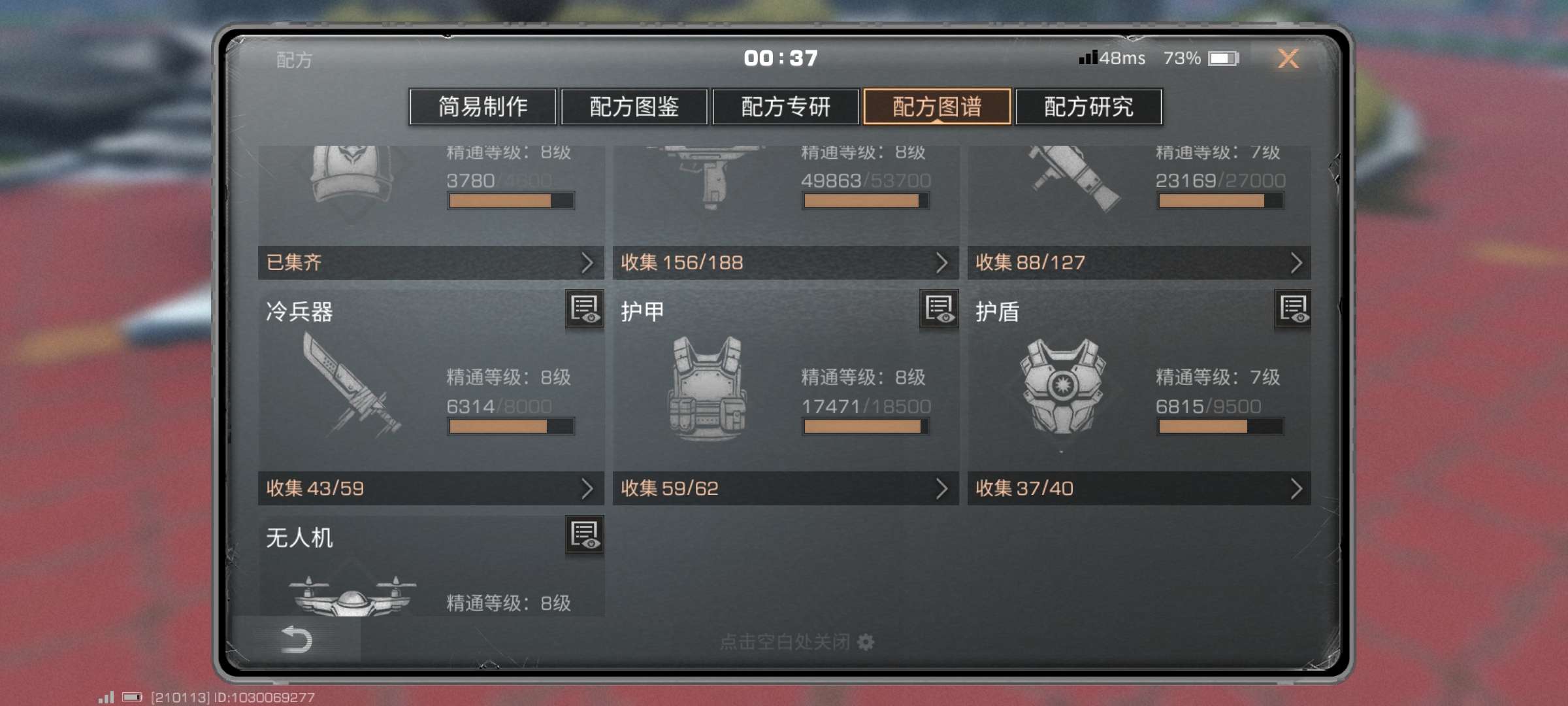Click the settings gear beside 点击空白处关闭
The width and height of the screenshot is (1568, 706).
coord(866,643)
